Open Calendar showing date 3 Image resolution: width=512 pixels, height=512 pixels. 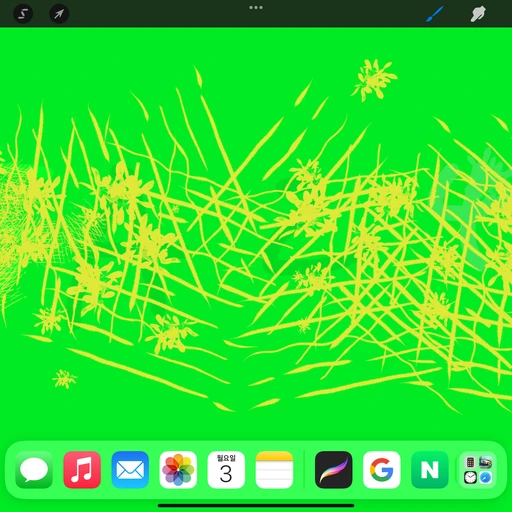[x=226, y=470]
